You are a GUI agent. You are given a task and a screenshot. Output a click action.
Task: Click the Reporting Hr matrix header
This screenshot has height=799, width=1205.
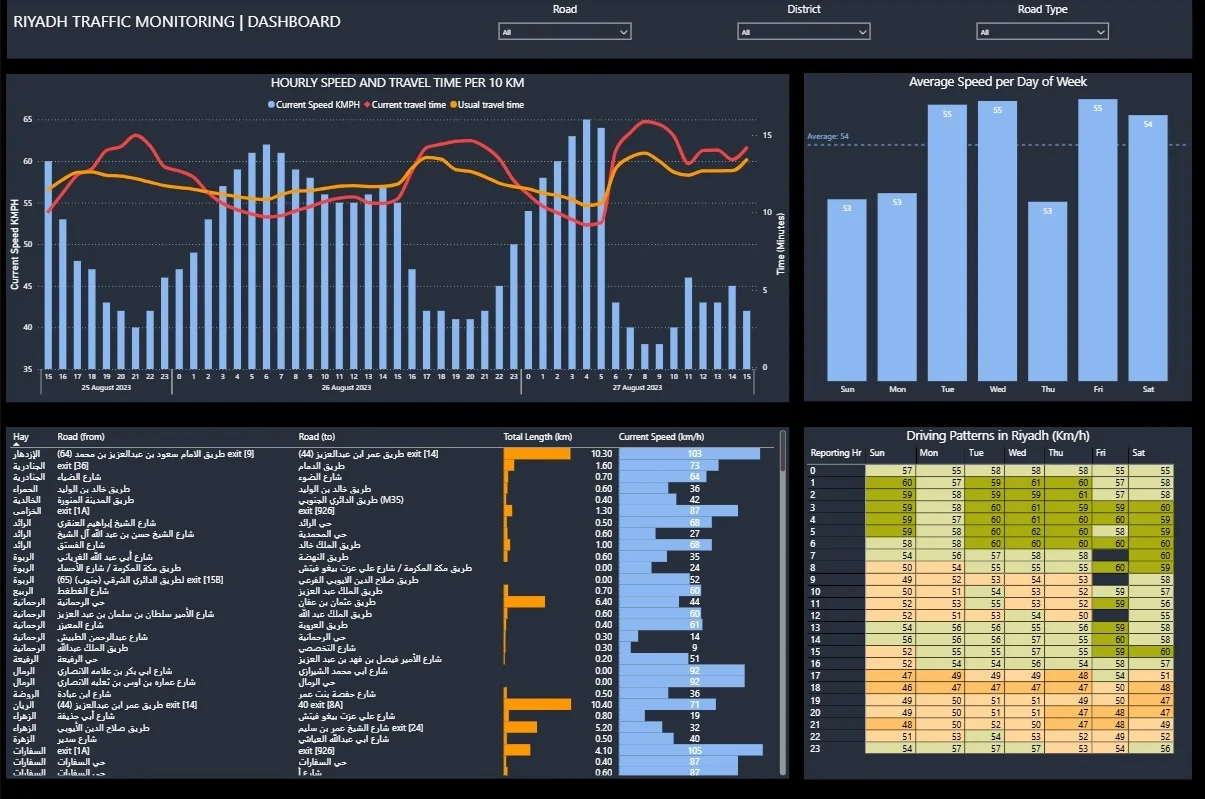point(836,453)
